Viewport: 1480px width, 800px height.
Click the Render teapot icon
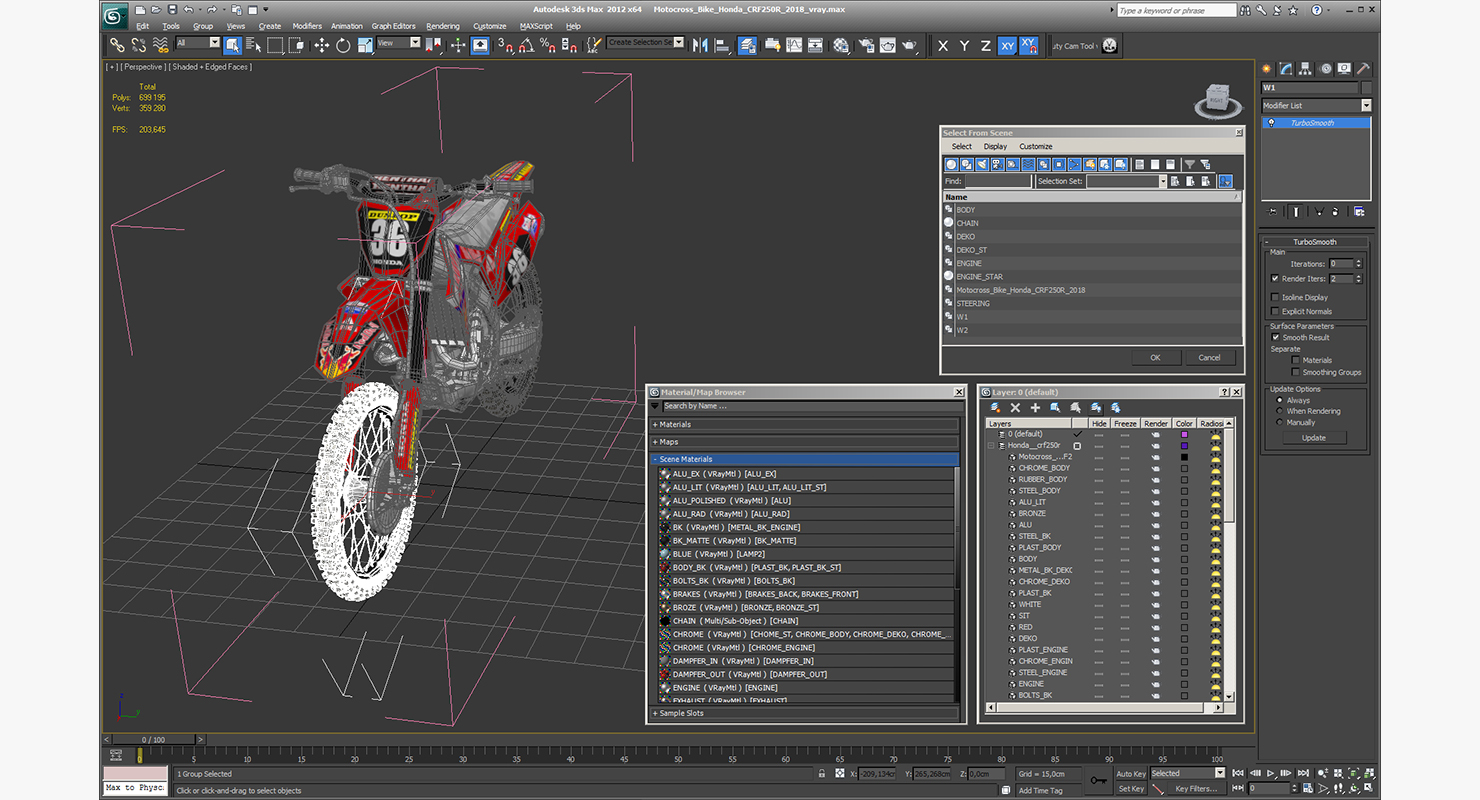(909, 45)
